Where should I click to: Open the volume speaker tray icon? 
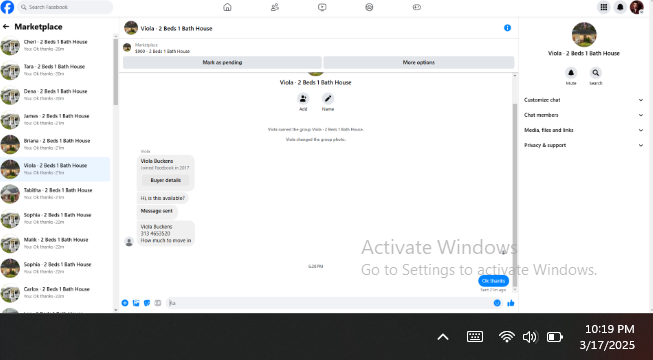click(x=530, y=337)
